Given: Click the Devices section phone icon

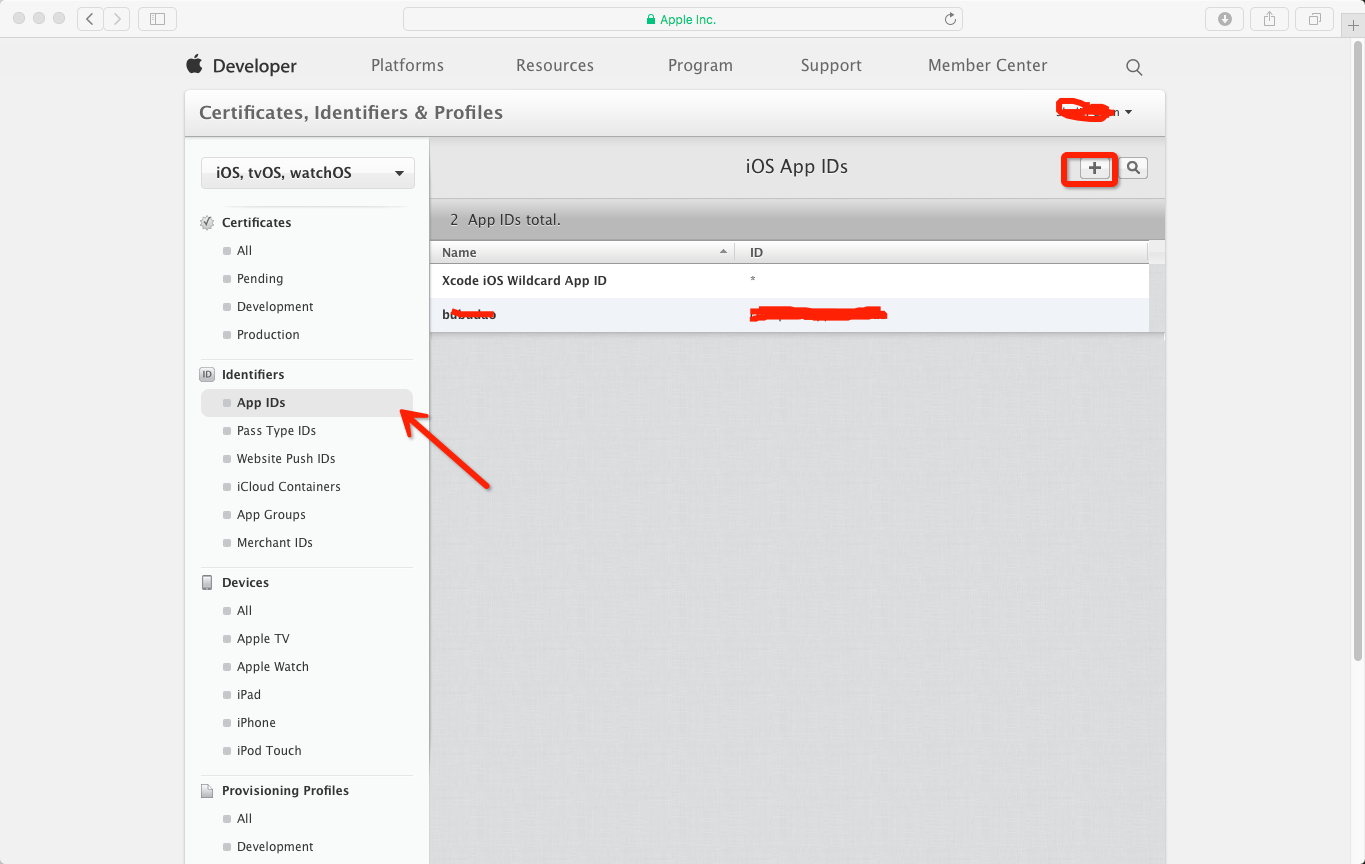Looking at the screenshot, I should (207, 583).
